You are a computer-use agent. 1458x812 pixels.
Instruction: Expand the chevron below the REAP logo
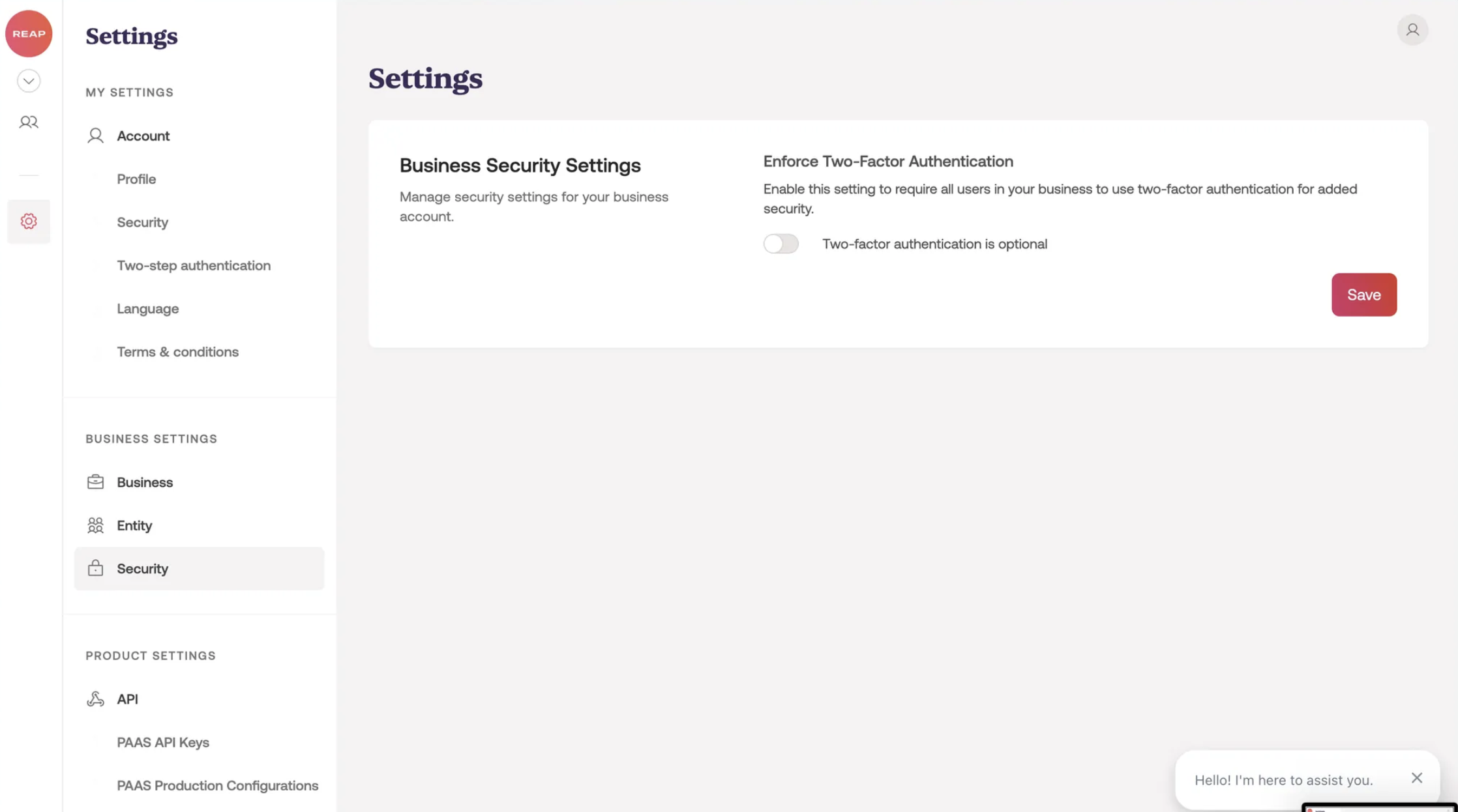[29, 81]
